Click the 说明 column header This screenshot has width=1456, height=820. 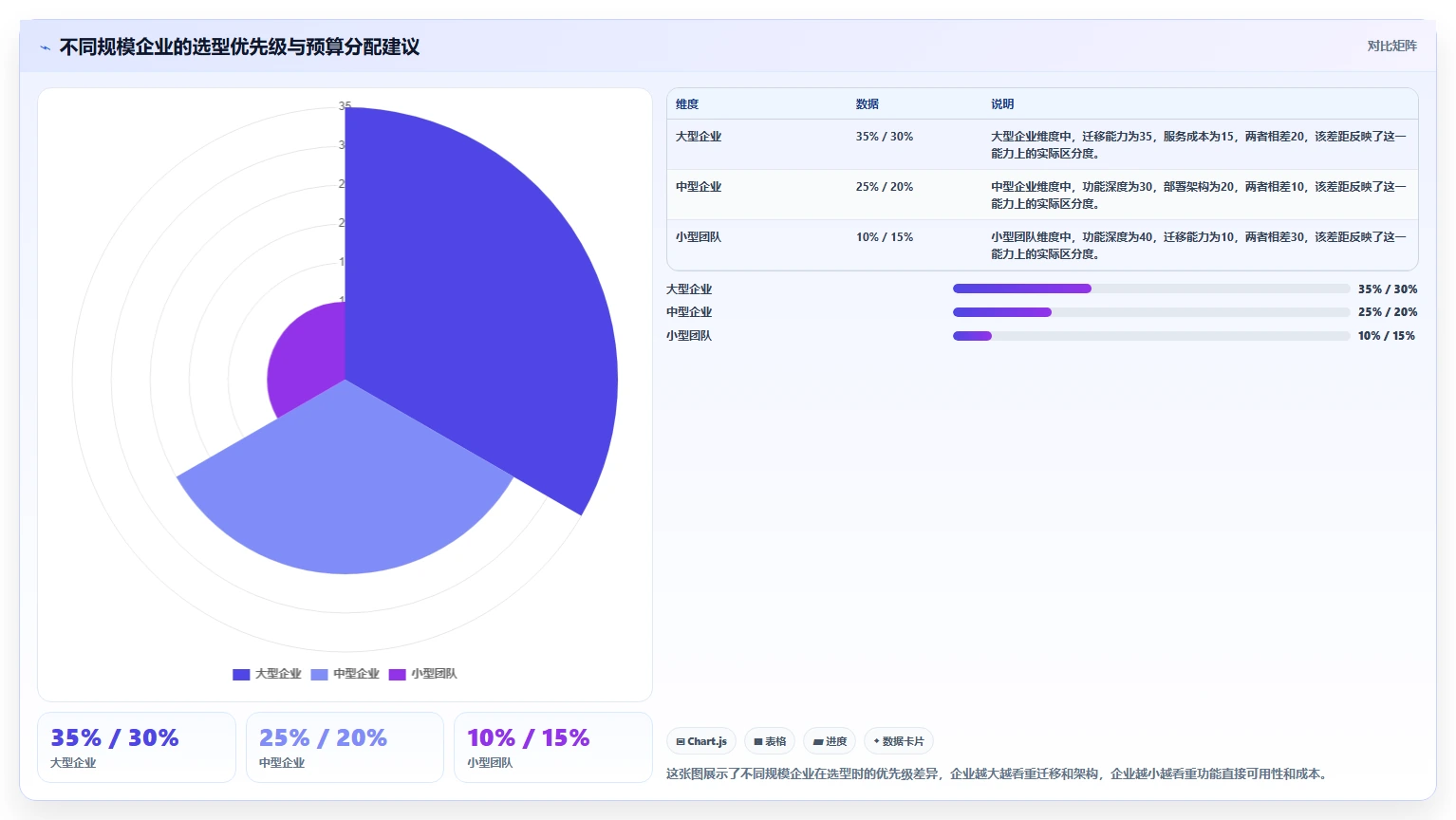pos(1002,104)
